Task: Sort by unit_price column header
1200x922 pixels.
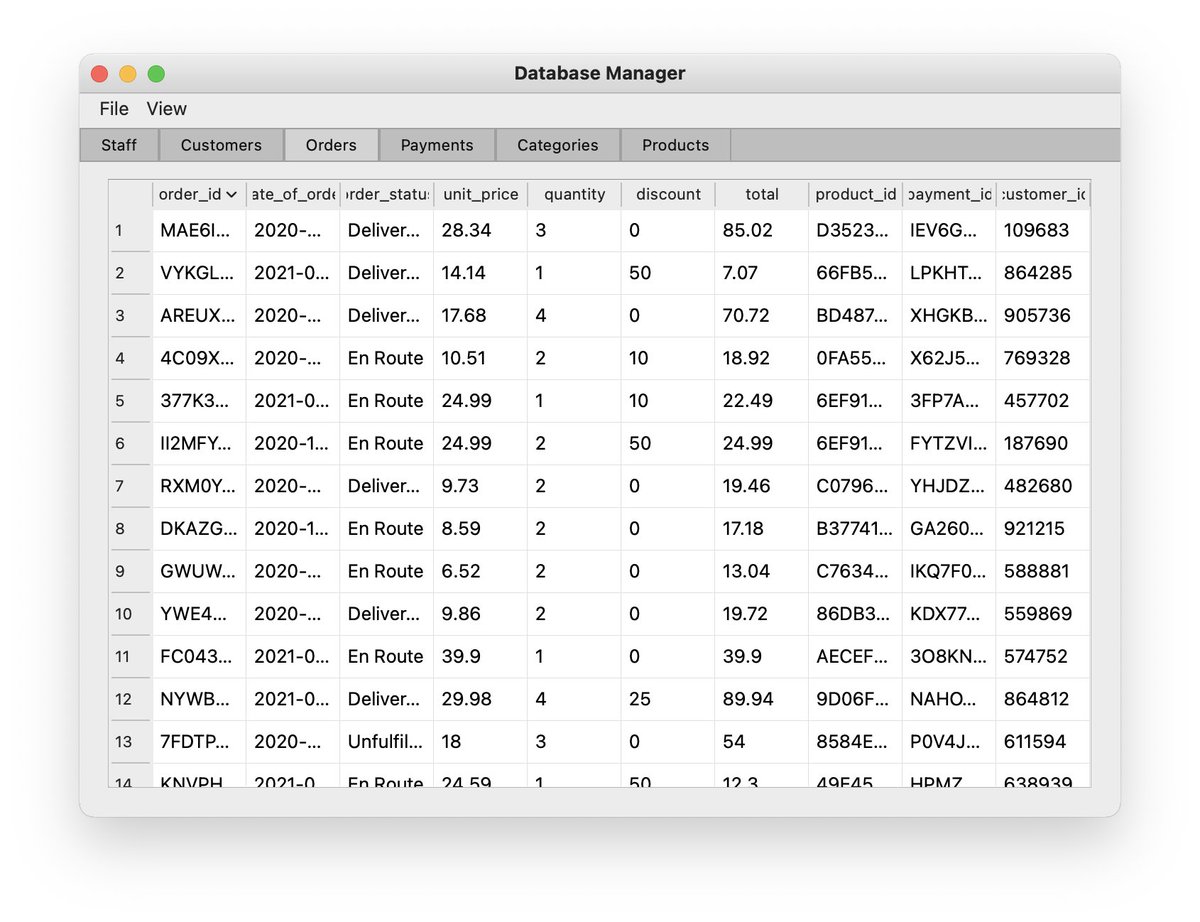Action: point(481,195)
